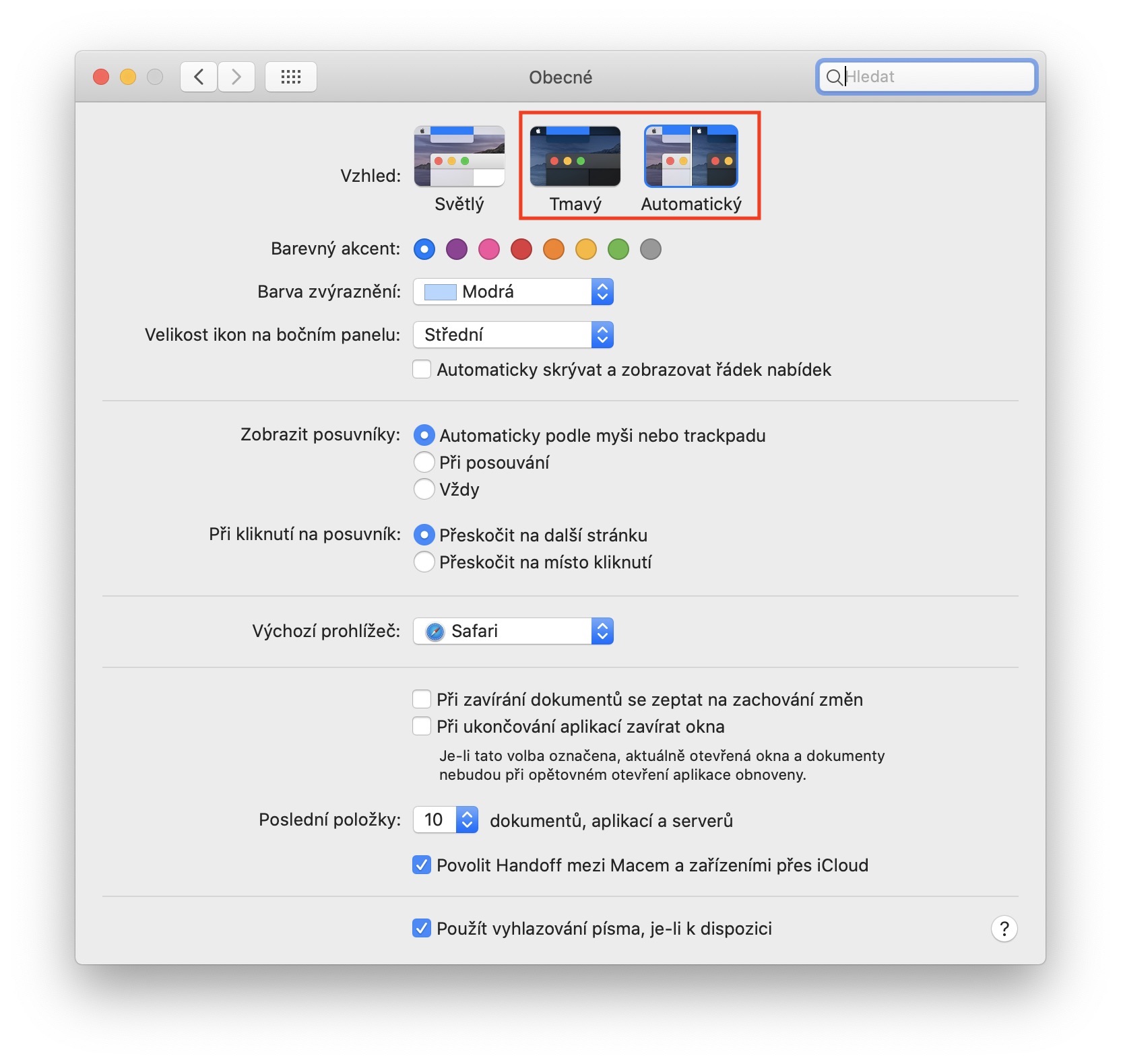Open the sidebar icon size Střední dropdown
Viewport: 1121px width, 1064px height.
tap(513, 335)
